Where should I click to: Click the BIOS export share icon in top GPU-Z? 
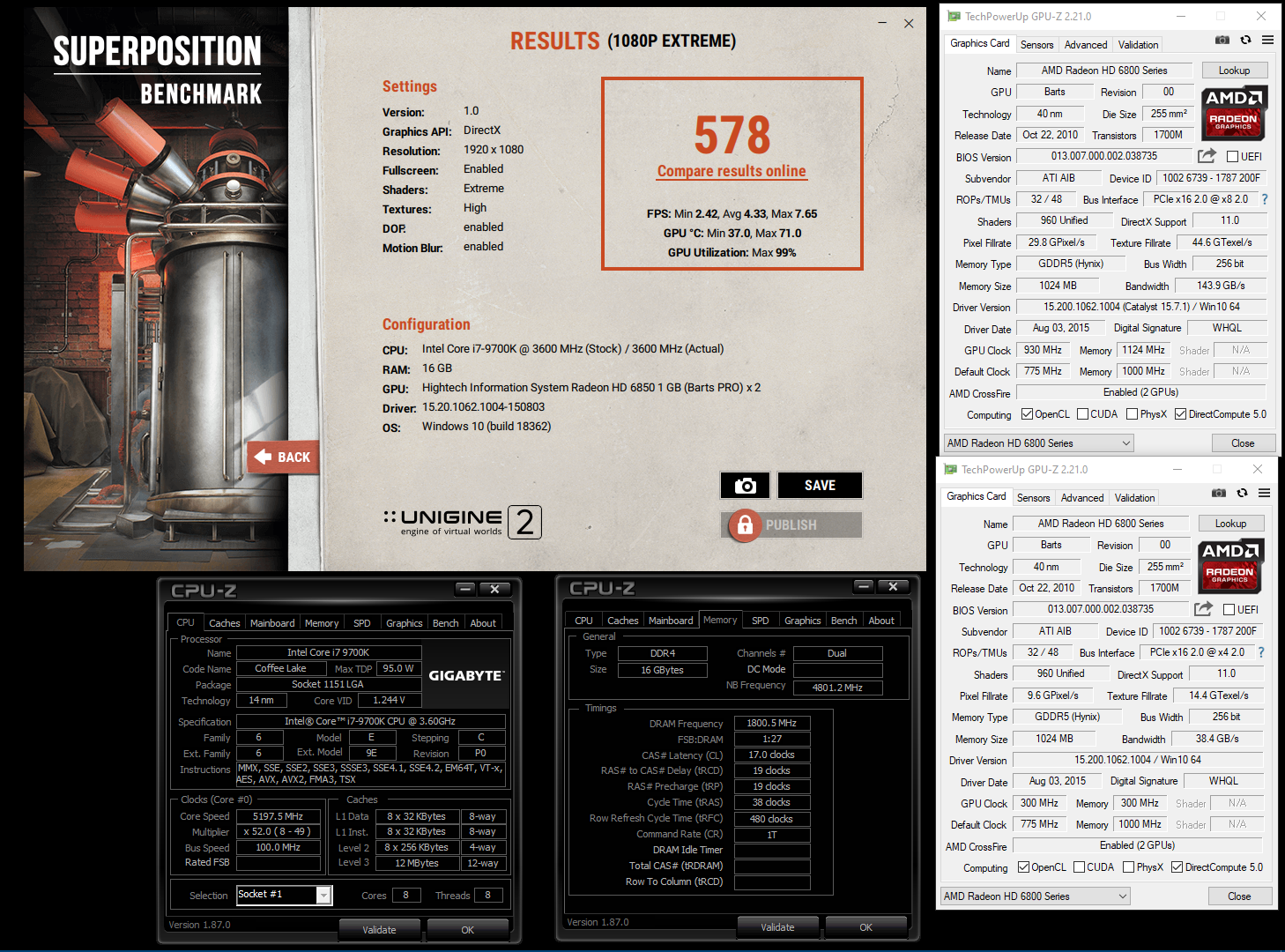(x=1207, y=156)
